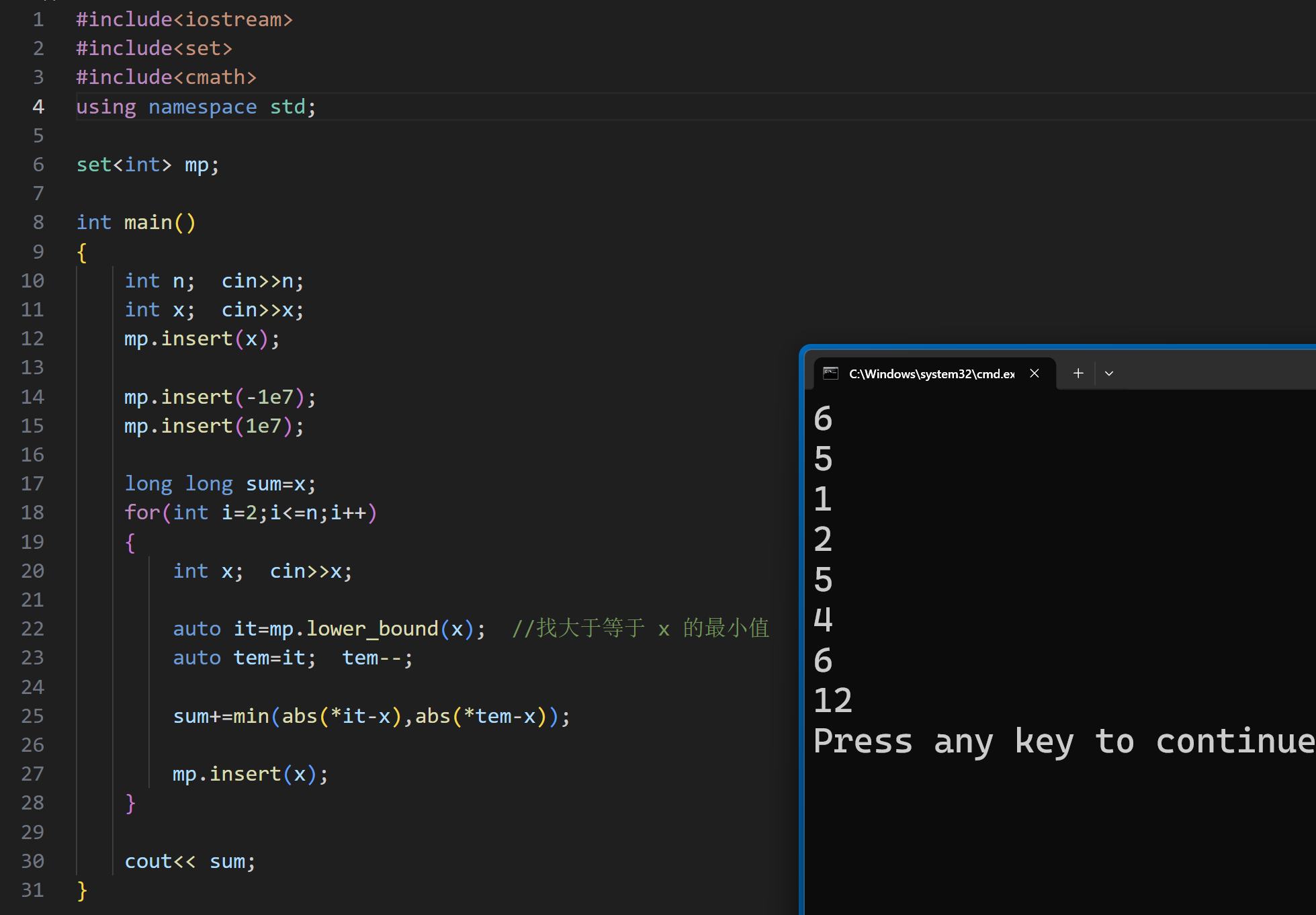Viewport: 1316px width, 915px height.
Task: Place cursor on lower_bound call
Action: 371,629
